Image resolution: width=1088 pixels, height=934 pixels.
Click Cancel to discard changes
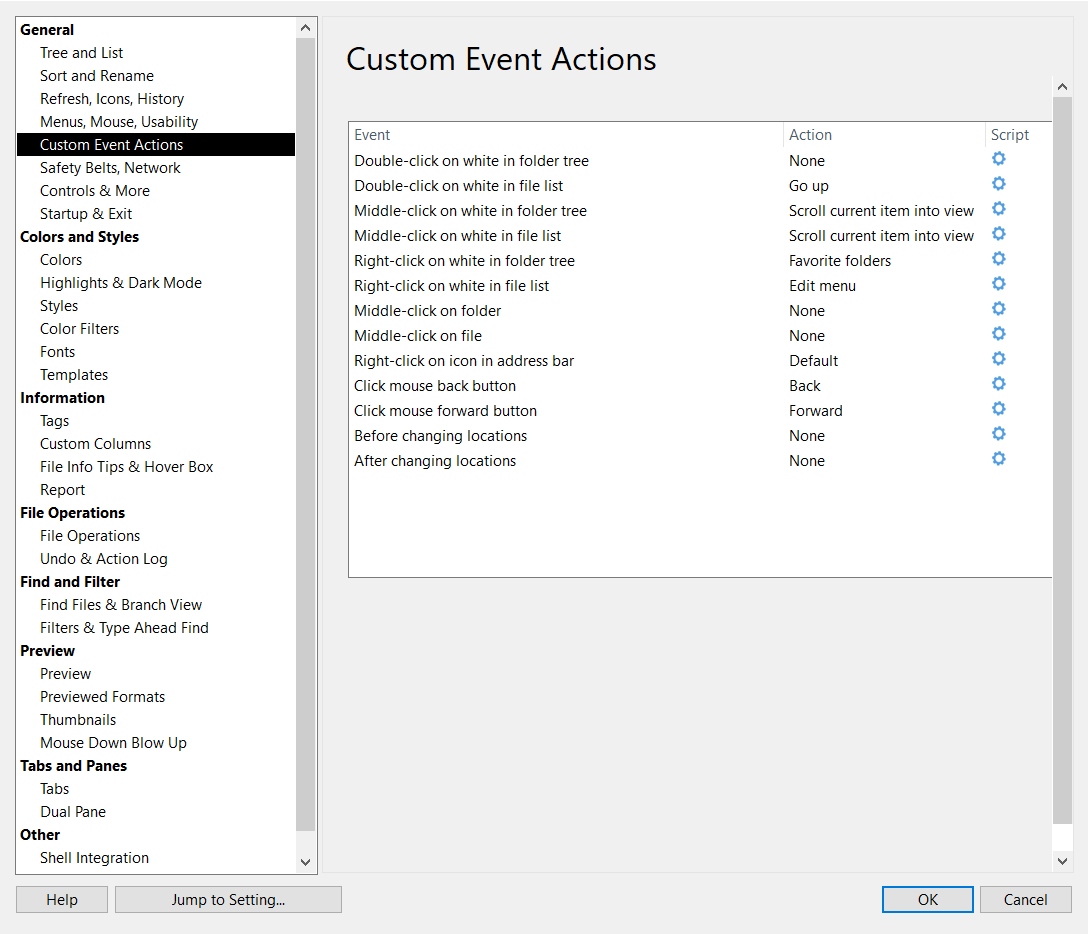coord(1025,900)
